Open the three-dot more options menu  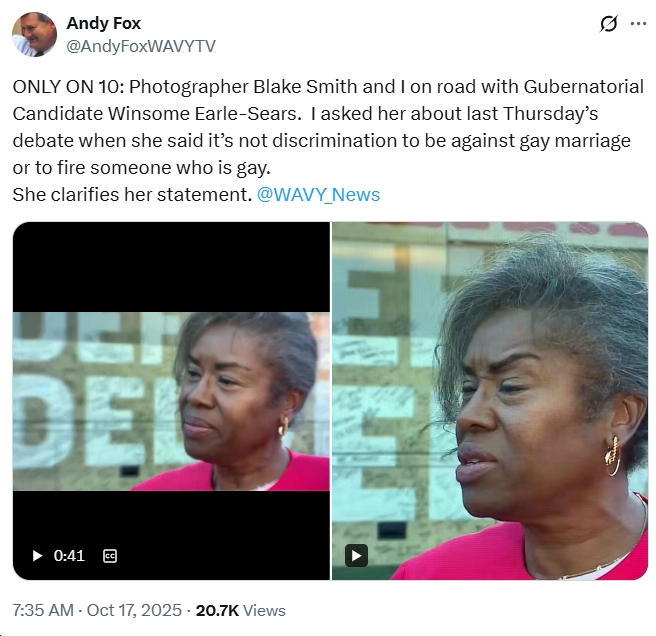(x=638, y=24)
